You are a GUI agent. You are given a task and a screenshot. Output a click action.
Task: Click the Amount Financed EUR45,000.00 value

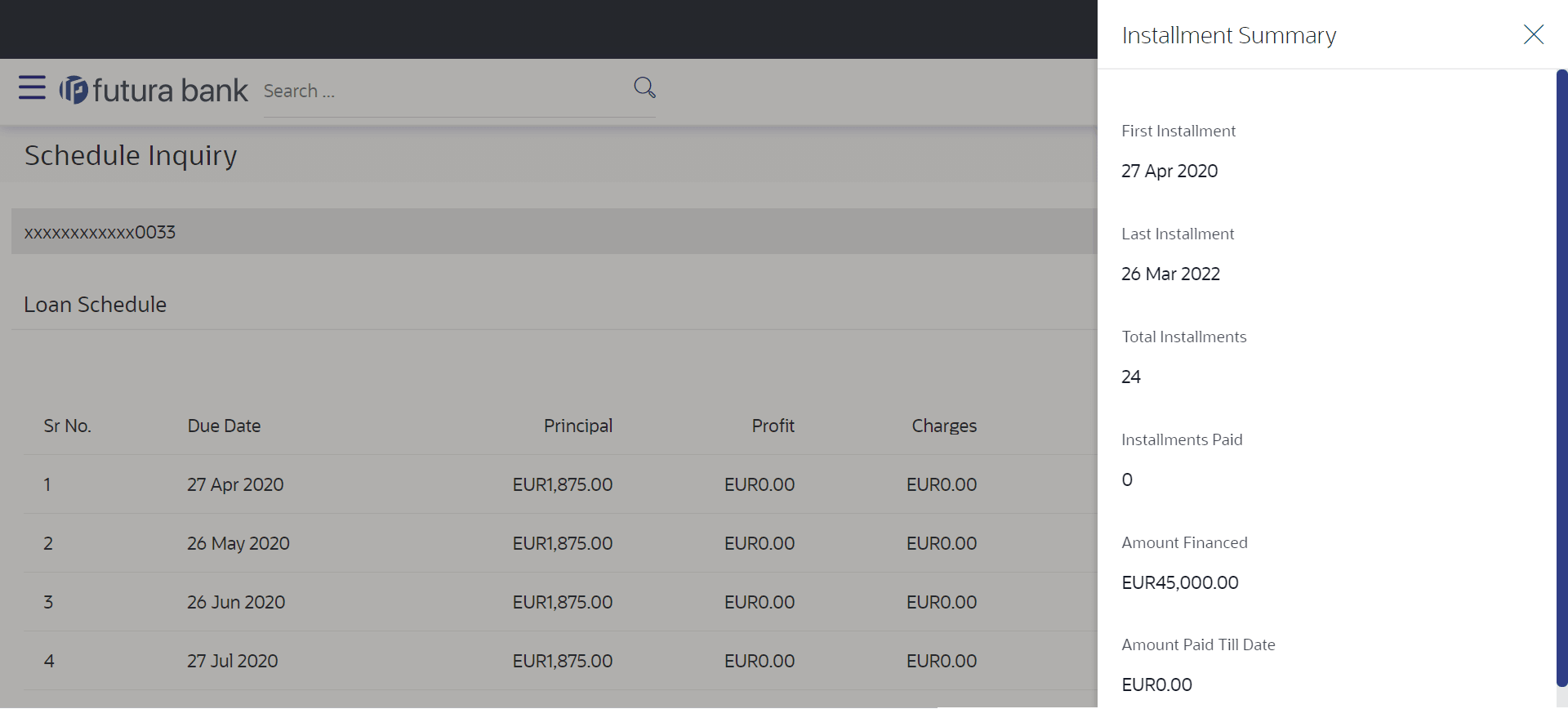[1179, 582]
